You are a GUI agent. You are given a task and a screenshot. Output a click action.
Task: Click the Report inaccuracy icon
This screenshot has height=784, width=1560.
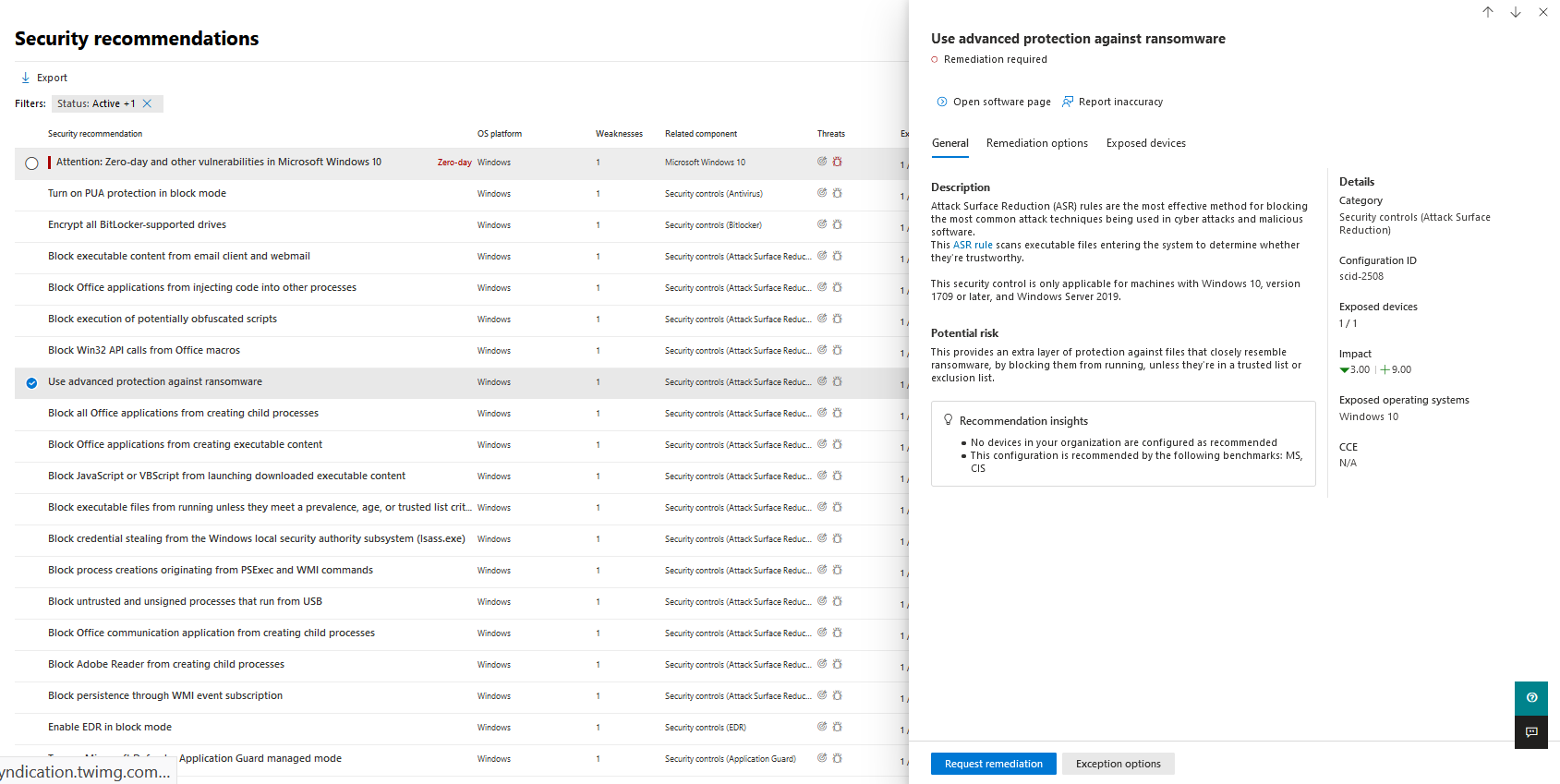coord(1068,102)
